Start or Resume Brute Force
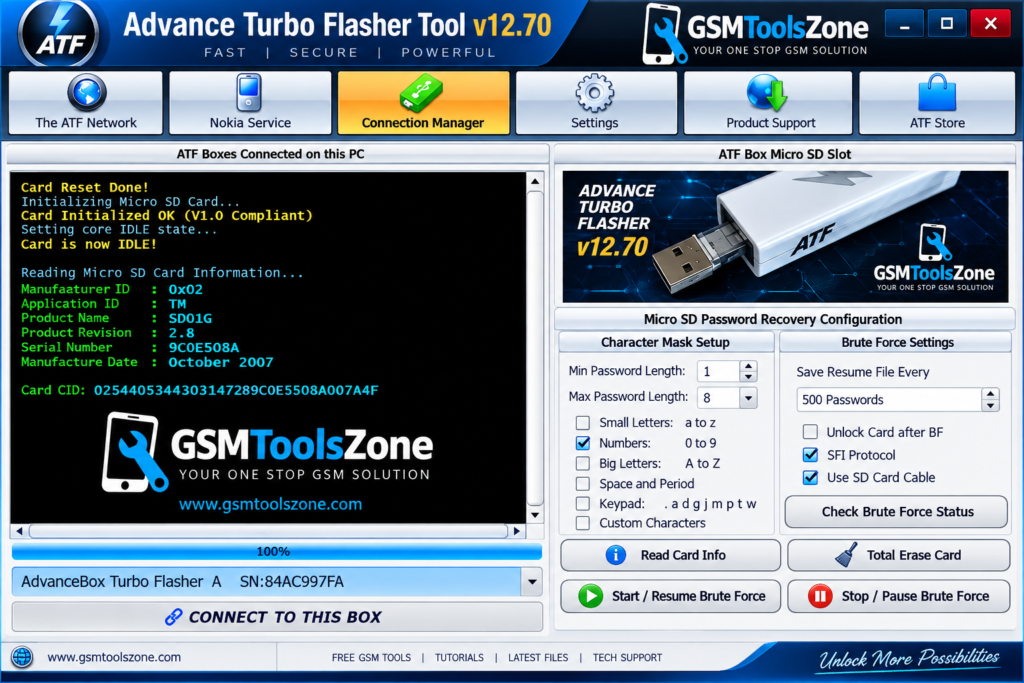The image size is (1024, 683). click(671, 596)
